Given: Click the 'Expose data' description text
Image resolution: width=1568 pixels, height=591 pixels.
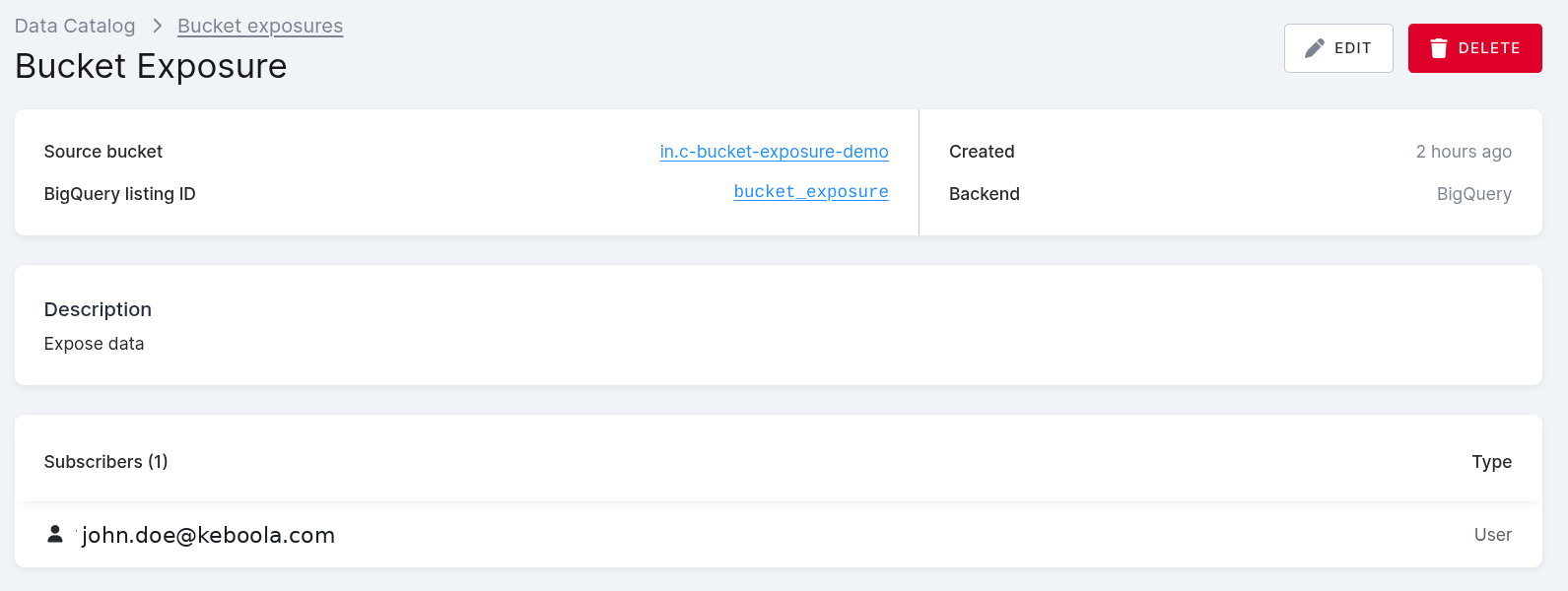Looking at the screenshot, I should tap(94, 344).
